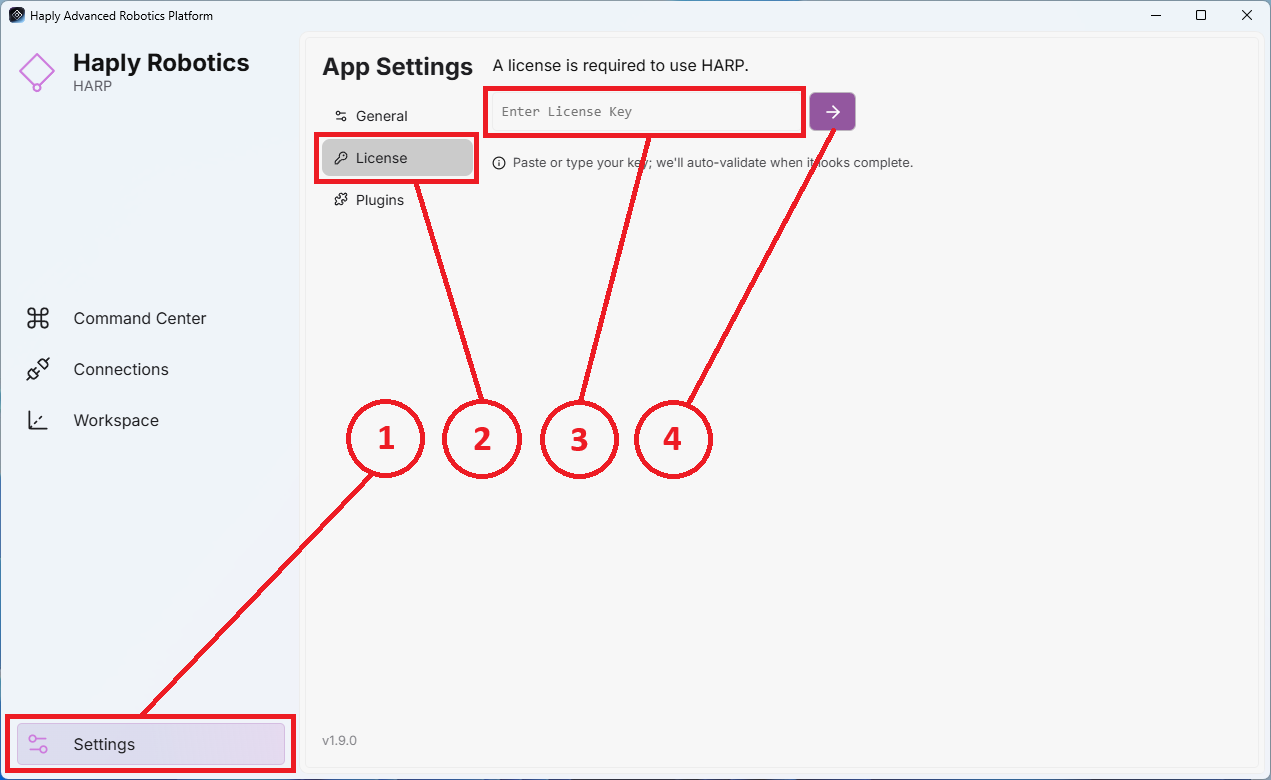
Task: Click the info icon beside paste hint
Action: click(500, 163)
